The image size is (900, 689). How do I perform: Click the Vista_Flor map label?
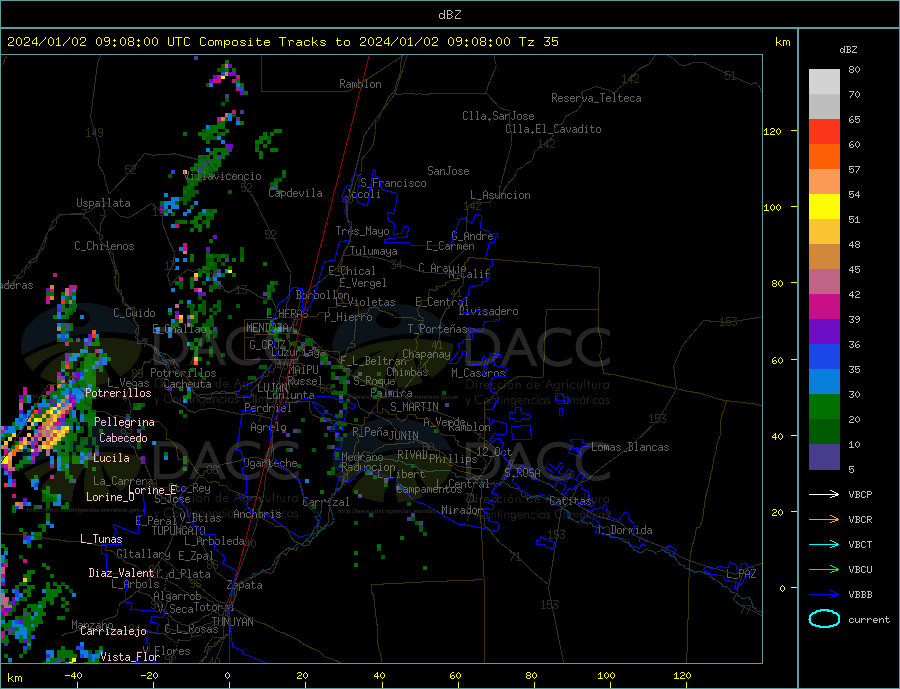[130, 657]
